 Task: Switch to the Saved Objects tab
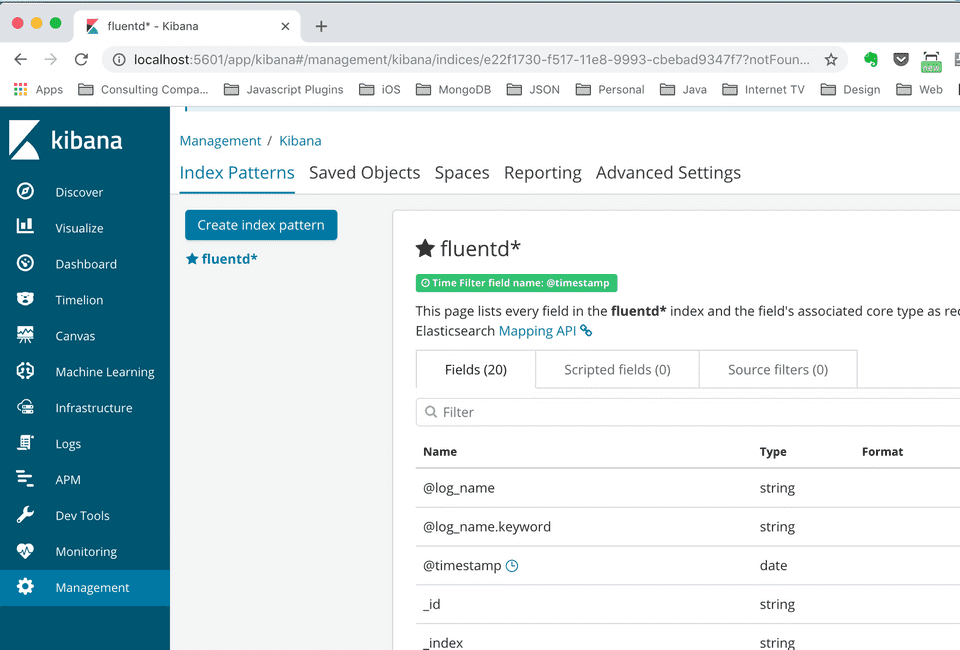(364, 173)
